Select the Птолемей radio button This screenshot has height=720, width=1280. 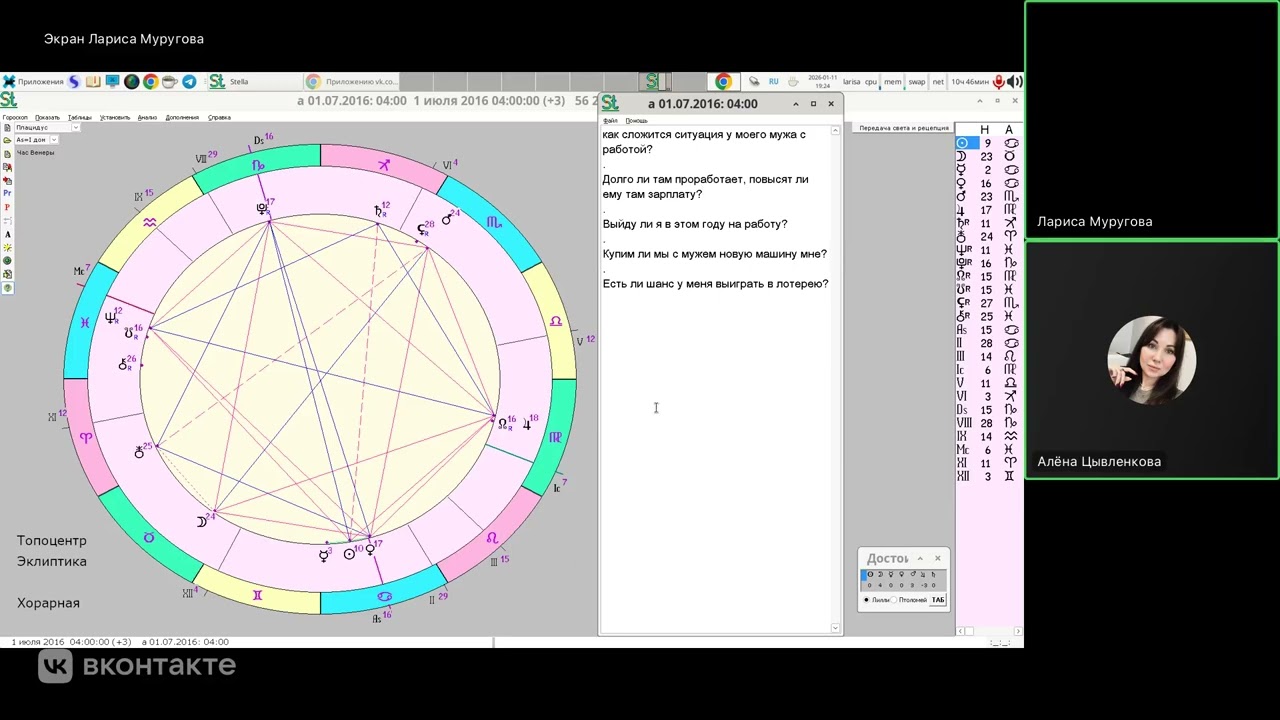[893, 600]
